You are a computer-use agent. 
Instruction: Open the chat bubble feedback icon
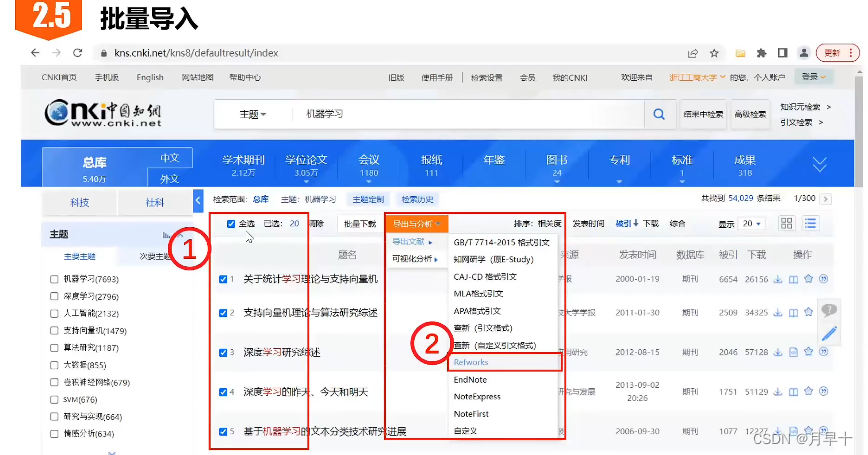click(829, 310)
